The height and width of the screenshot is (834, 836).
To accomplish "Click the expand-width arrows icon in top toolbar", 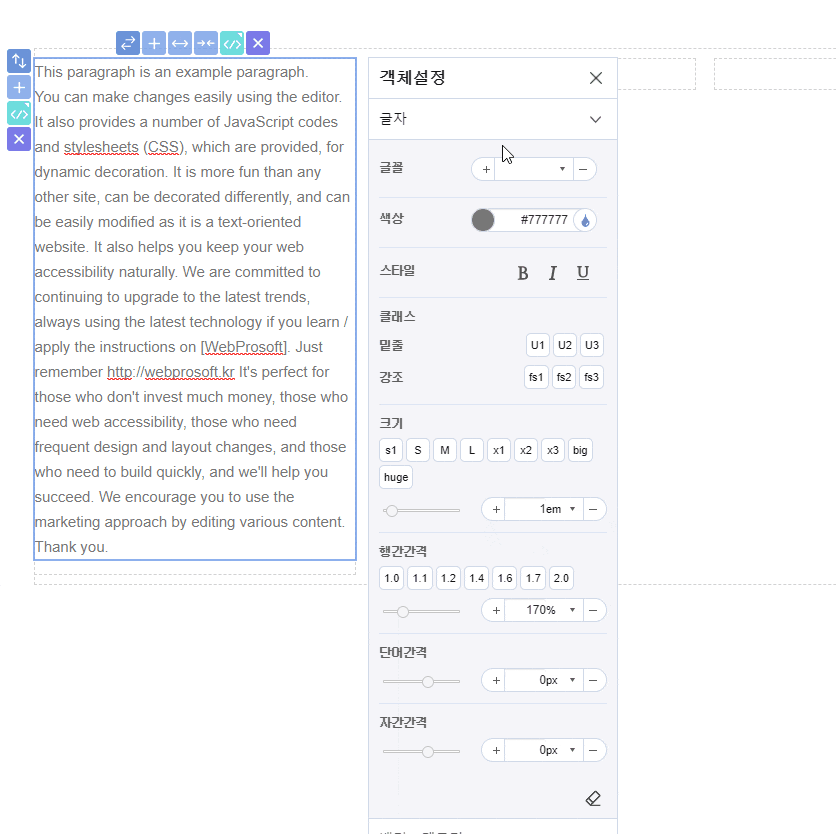I will point(180,43).
